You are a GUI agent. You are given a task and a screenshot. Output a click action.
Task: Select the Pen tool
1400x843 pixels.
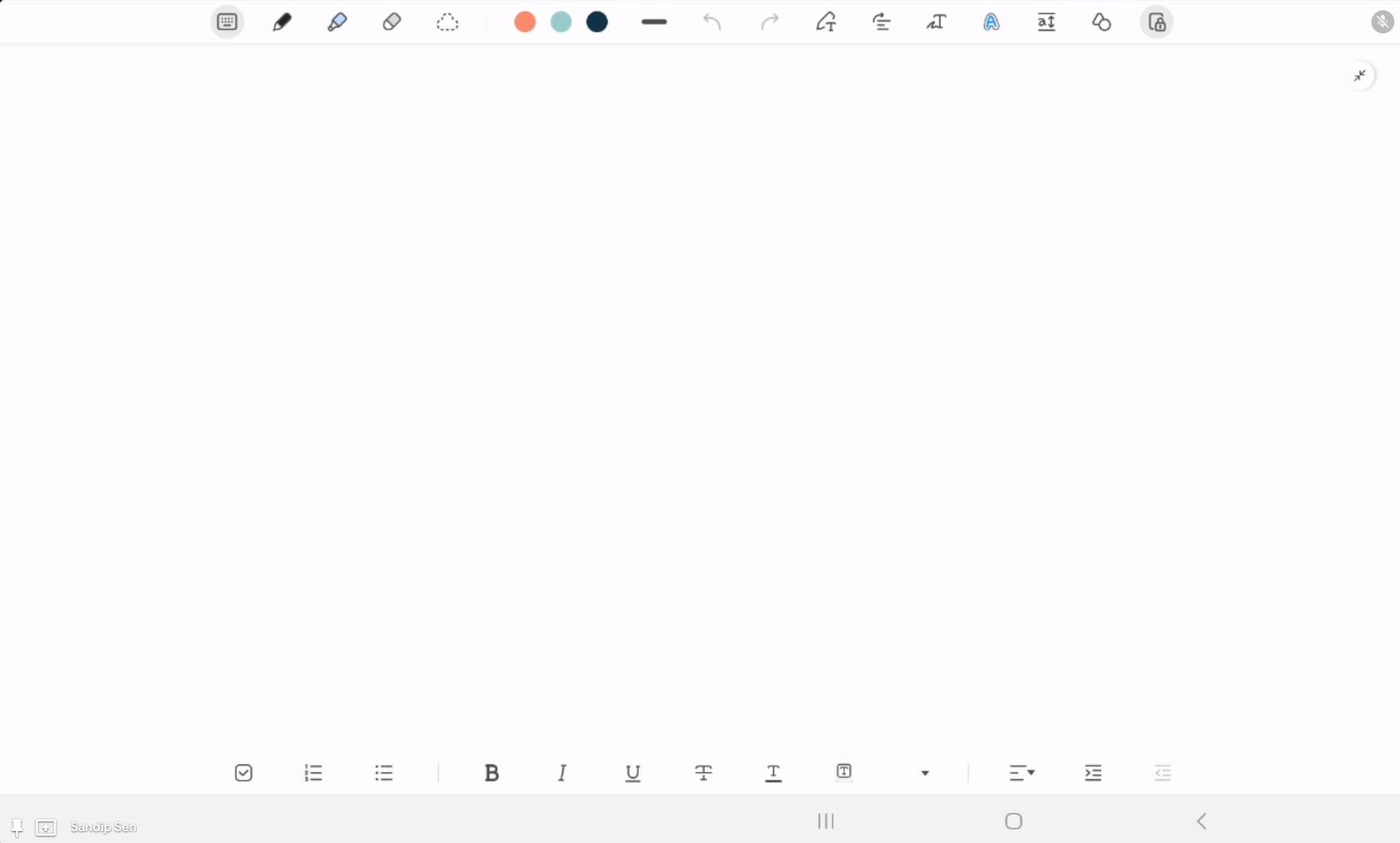[282, 22]
